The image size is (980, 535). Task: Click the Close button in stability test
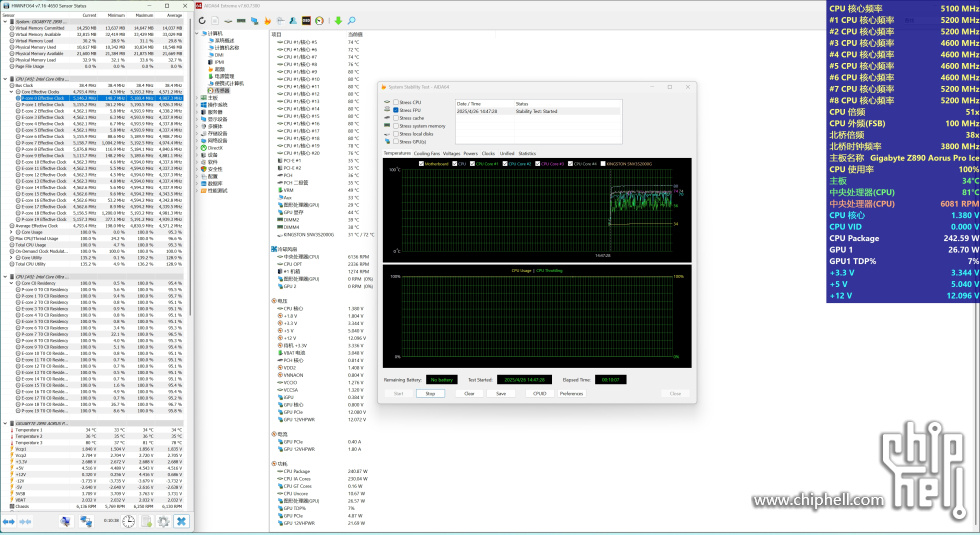(x=675, y=394)
